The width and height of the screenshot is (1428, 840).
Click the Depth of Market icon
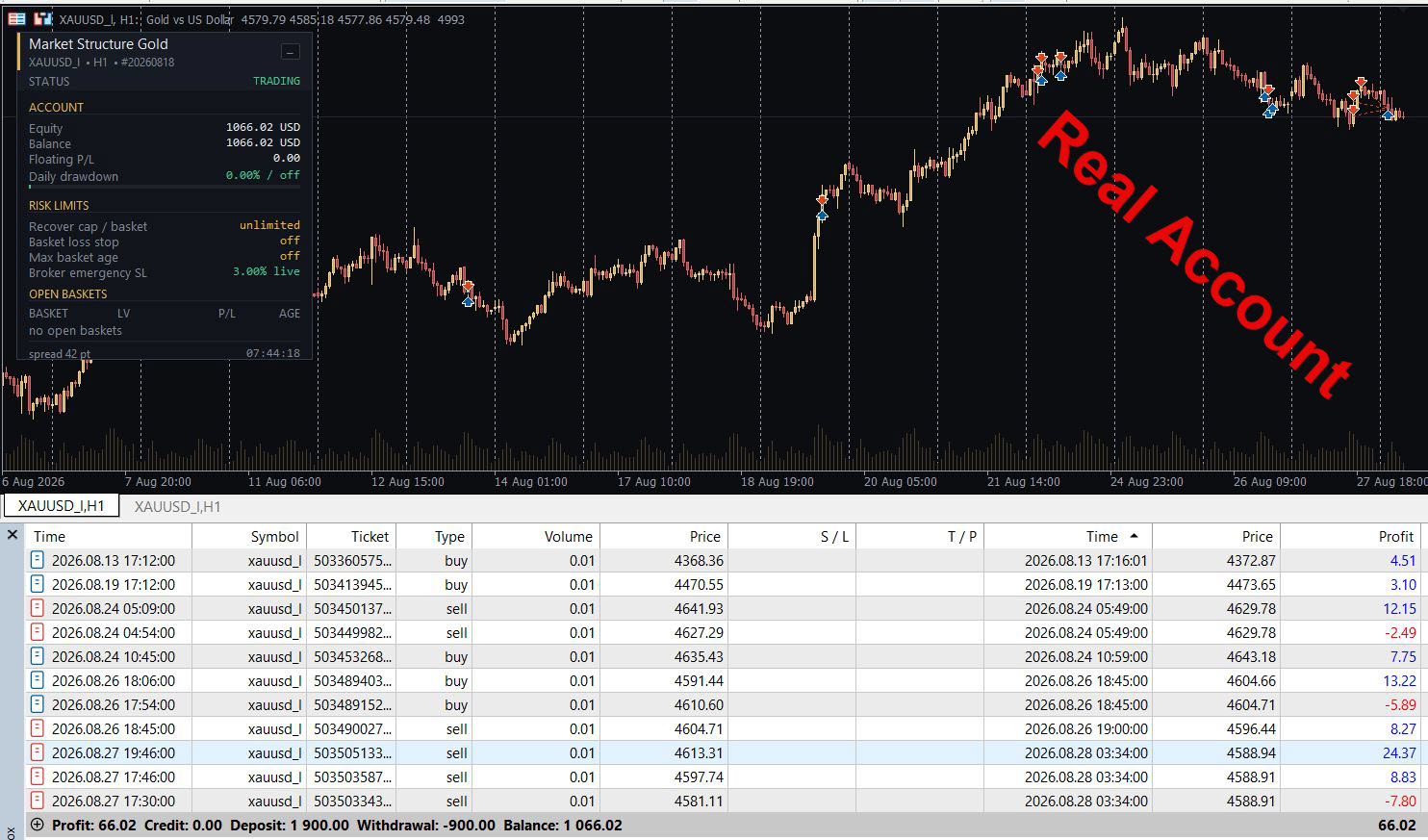(x=16, y=19)
